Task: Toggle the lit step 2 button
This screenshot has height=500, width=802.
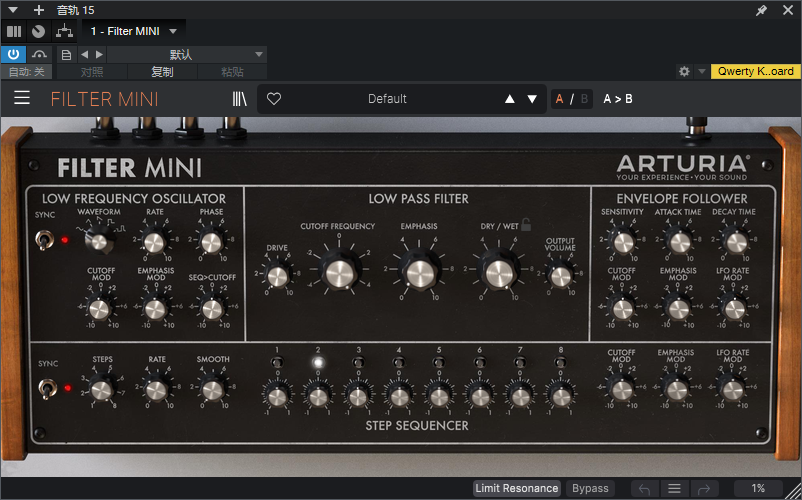Action: pos(318,362)
